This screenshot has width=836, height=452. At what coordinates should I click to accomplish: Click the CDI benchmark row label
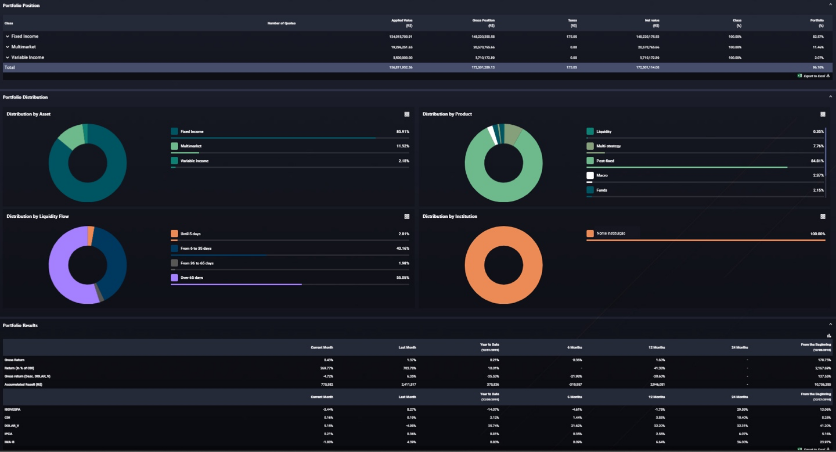click(x=7, y=417)
